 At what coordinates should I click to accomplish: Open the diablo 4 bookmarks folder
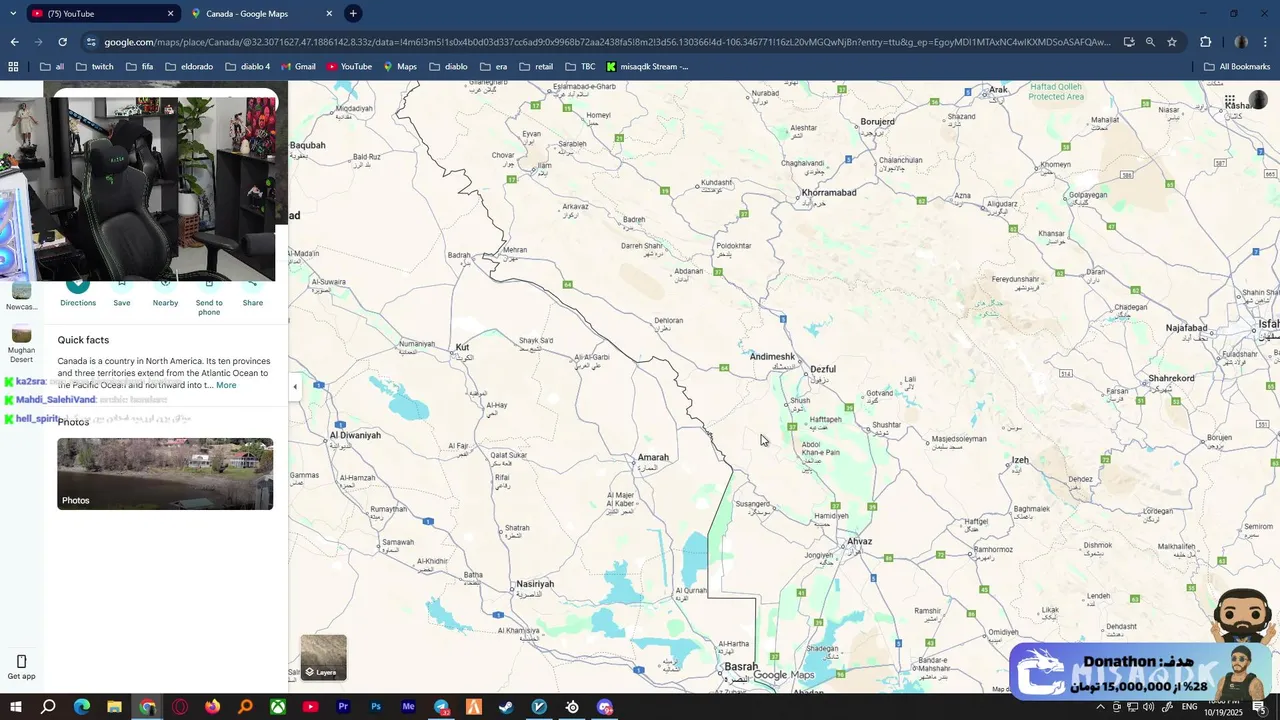[x=248, y=67]
